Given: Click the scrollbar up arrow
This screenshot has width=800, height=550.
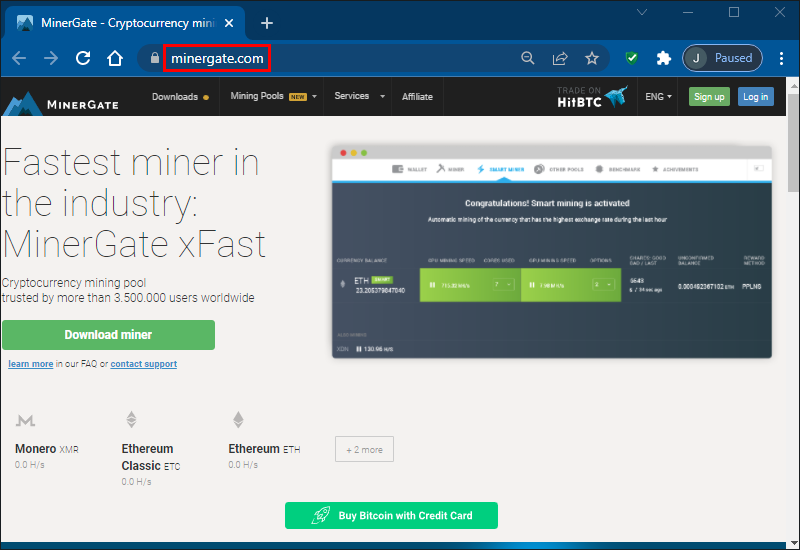Looking at the screenshot, I should 793,85.
